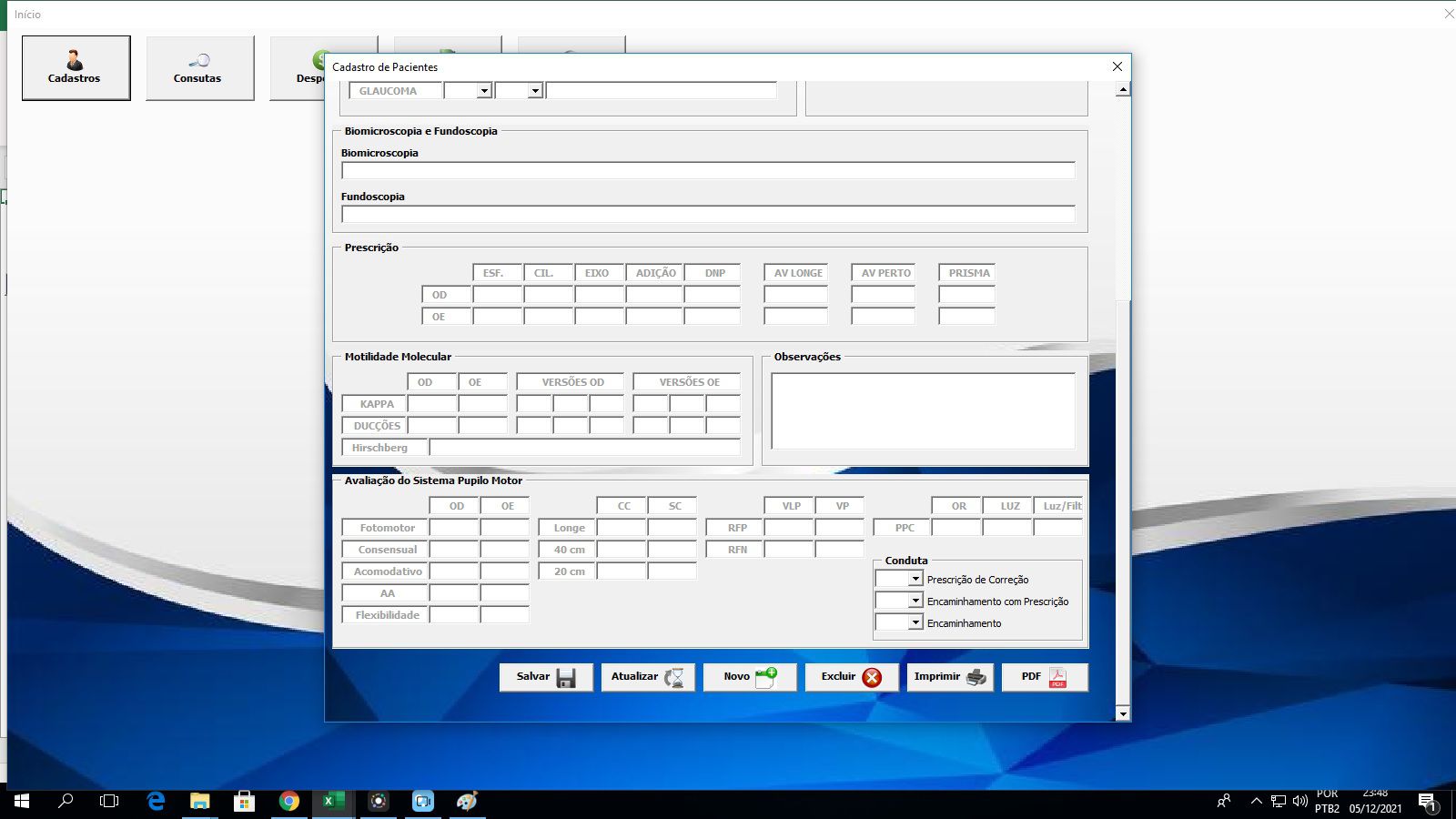Open Google Chrome from taskbar

[x=289, y=802]
